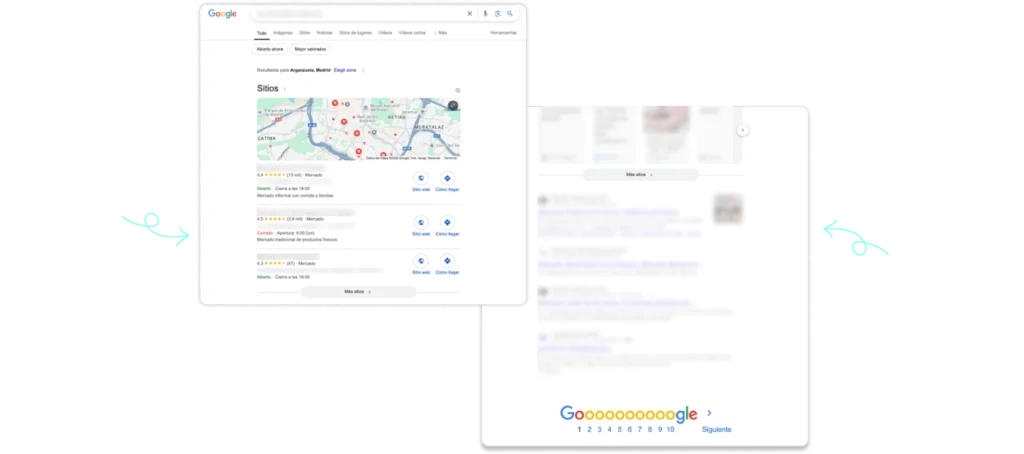Expand Más sitios in the blurred panel

[640, 174]
